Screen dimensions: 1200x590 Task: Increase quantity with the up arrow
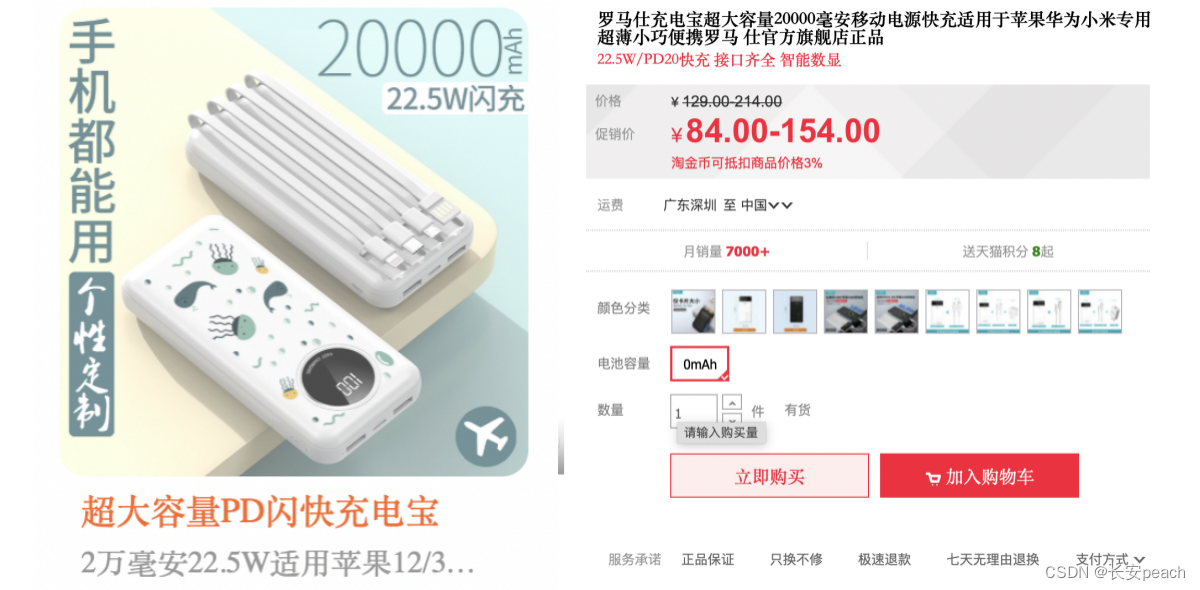click(x=732, y=402)
